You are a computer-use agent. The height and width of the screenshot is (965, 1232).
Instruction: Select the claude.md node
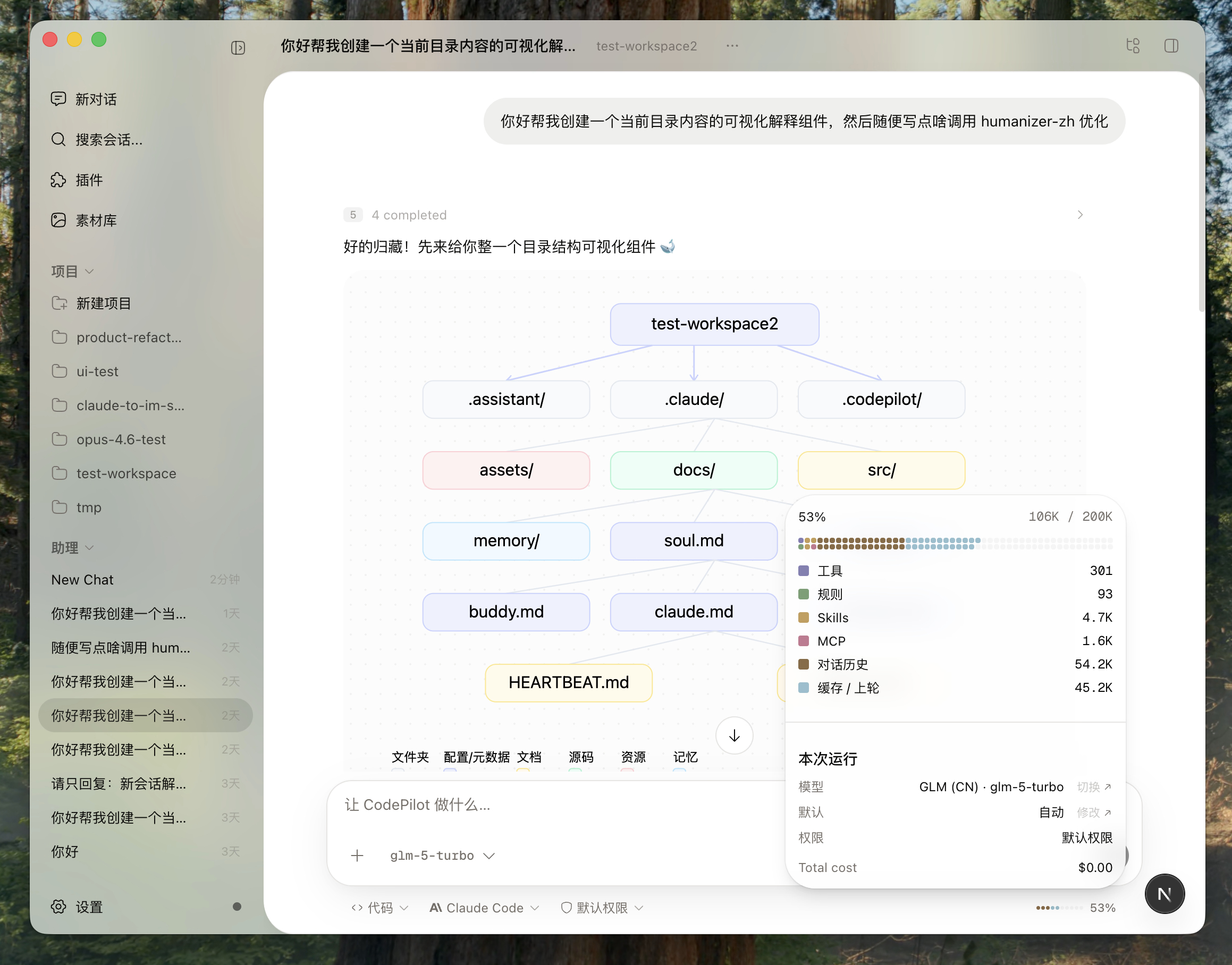coord(694,611)
